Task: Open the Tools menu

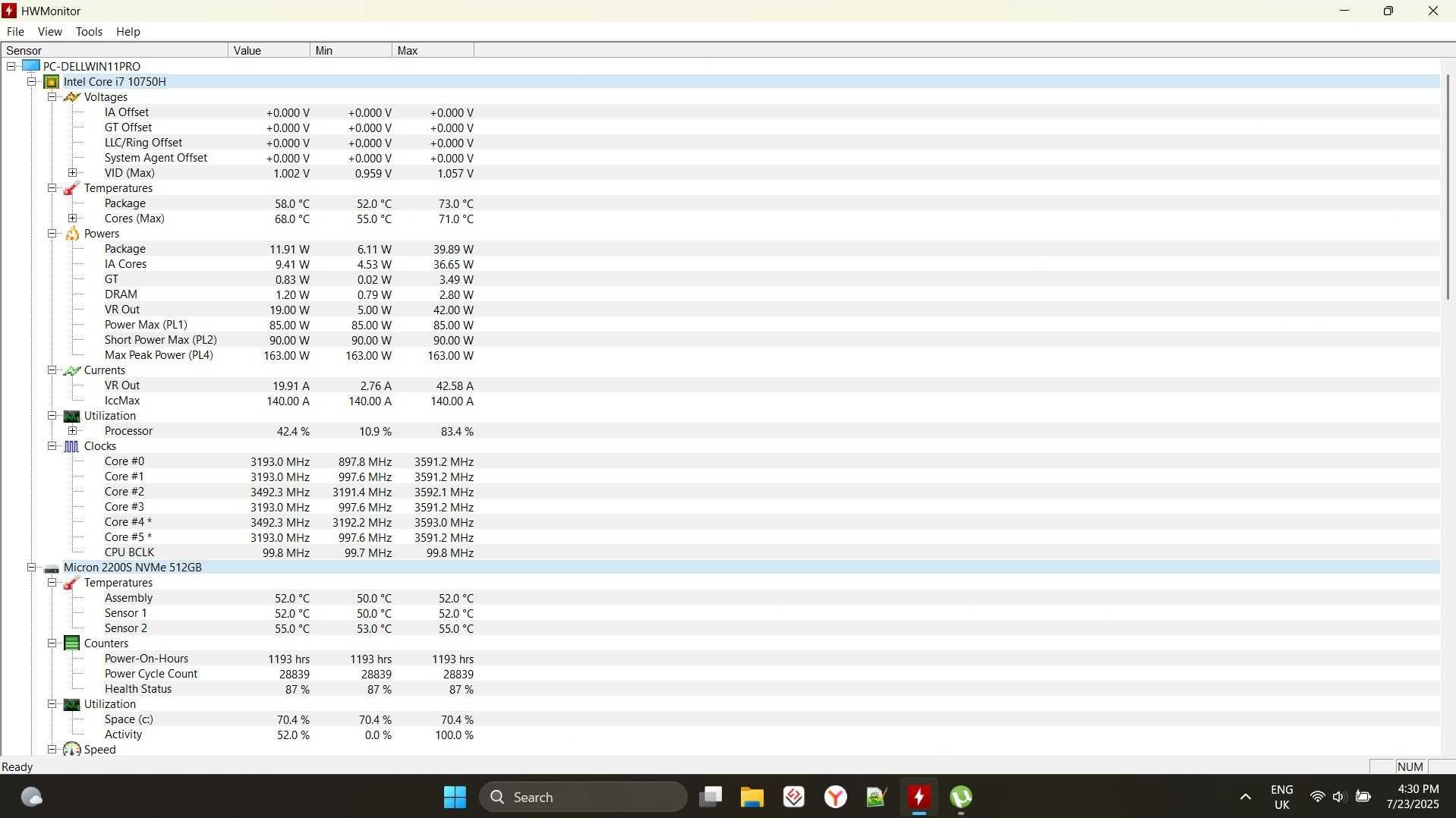Action: click(89, 31)
